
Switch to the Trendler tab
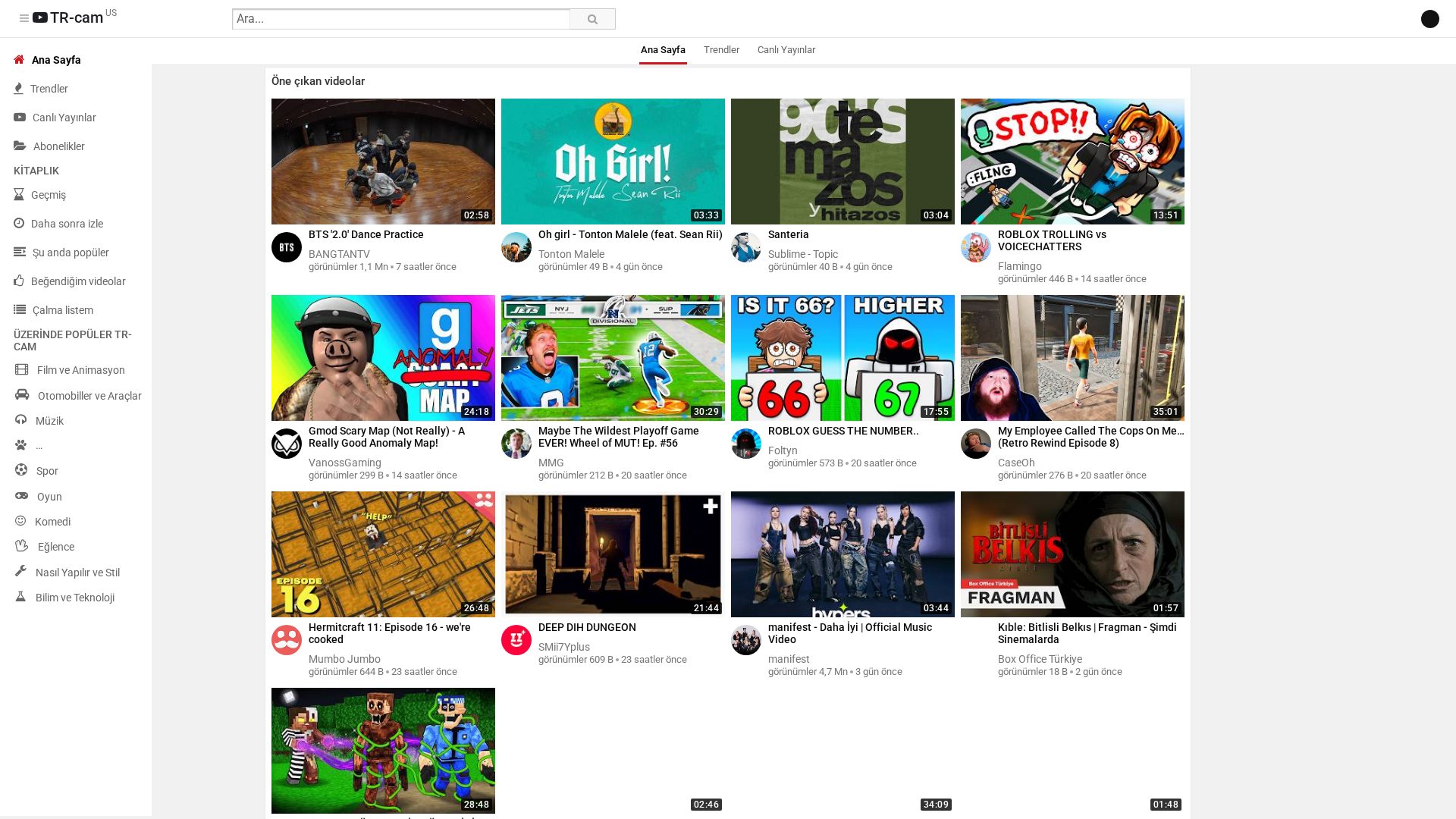(721, 50)
